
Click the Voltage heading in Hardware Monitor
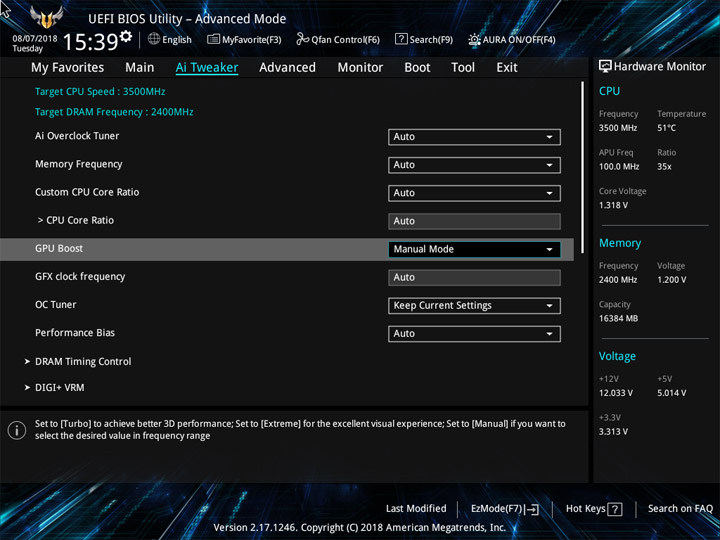618,356
